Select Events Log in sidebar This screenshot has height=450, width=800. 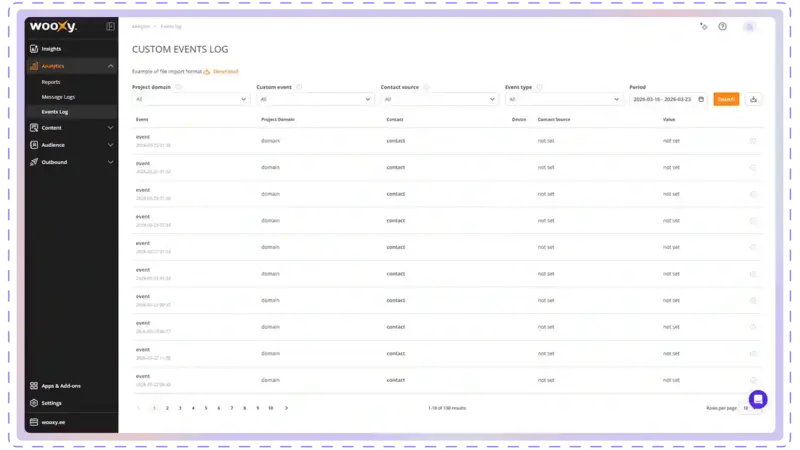pos(55,112)
